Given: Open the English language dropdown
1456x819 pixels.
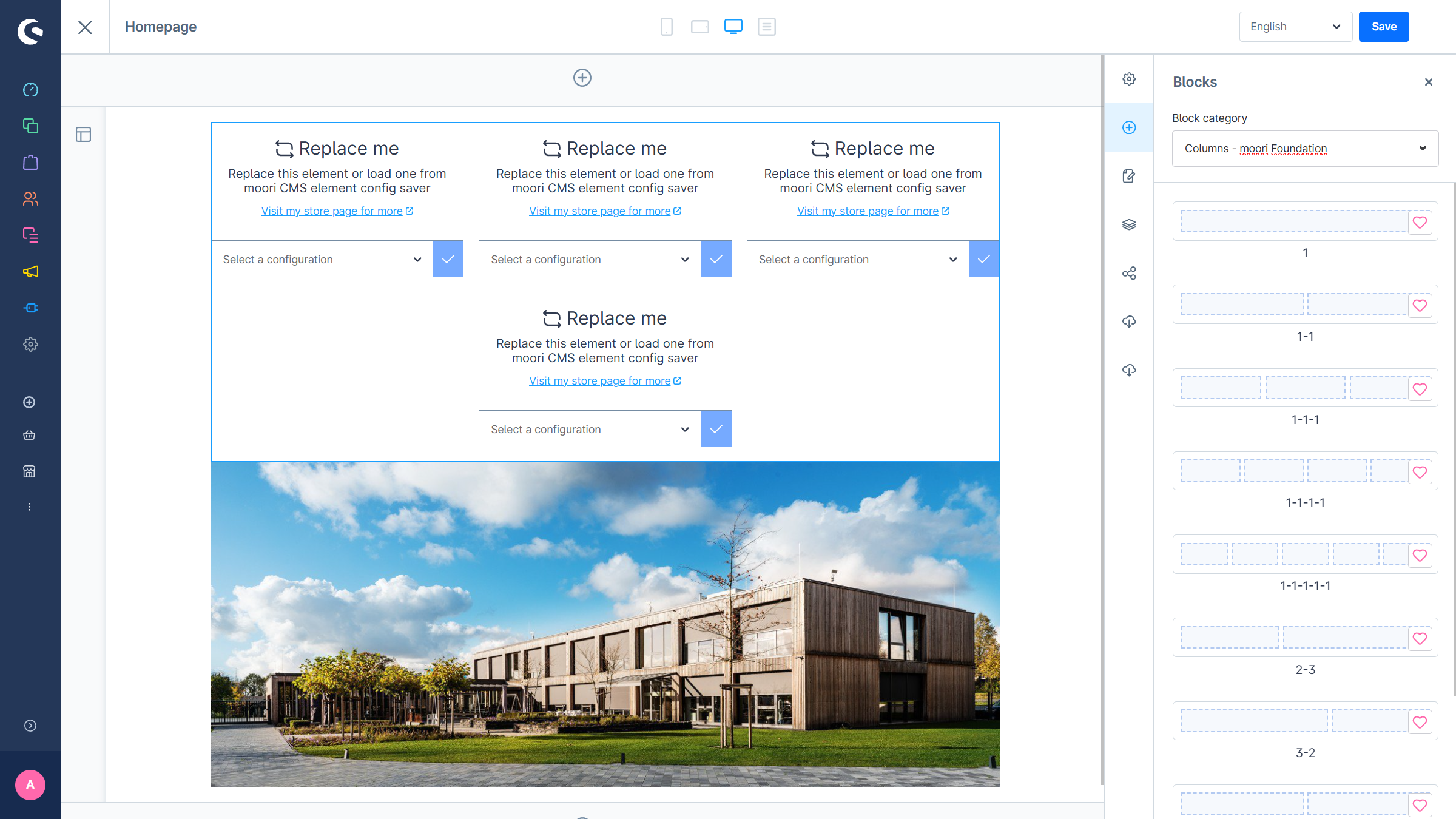Looking at the screenshot, I should [x=1295, y=27].
